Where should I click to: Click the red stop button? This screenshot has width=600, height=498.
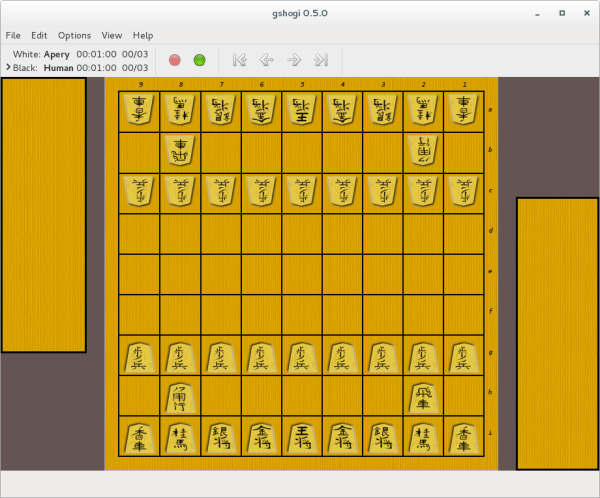(x=175, y=60)
